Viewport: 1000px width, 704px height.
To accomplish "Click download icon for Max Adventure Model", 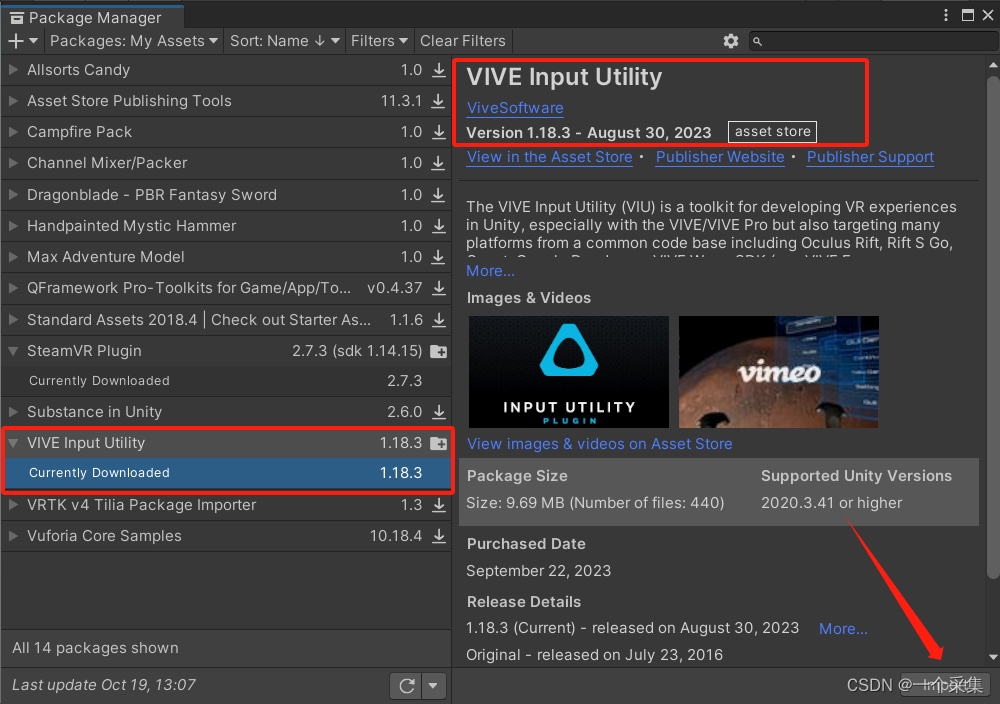I will coord(439,257).
